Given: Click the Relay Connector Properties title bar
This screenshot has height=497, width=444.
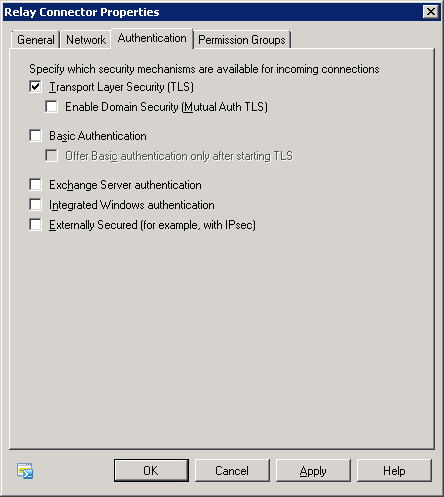Looking at the screenshot, I should 213,12.
